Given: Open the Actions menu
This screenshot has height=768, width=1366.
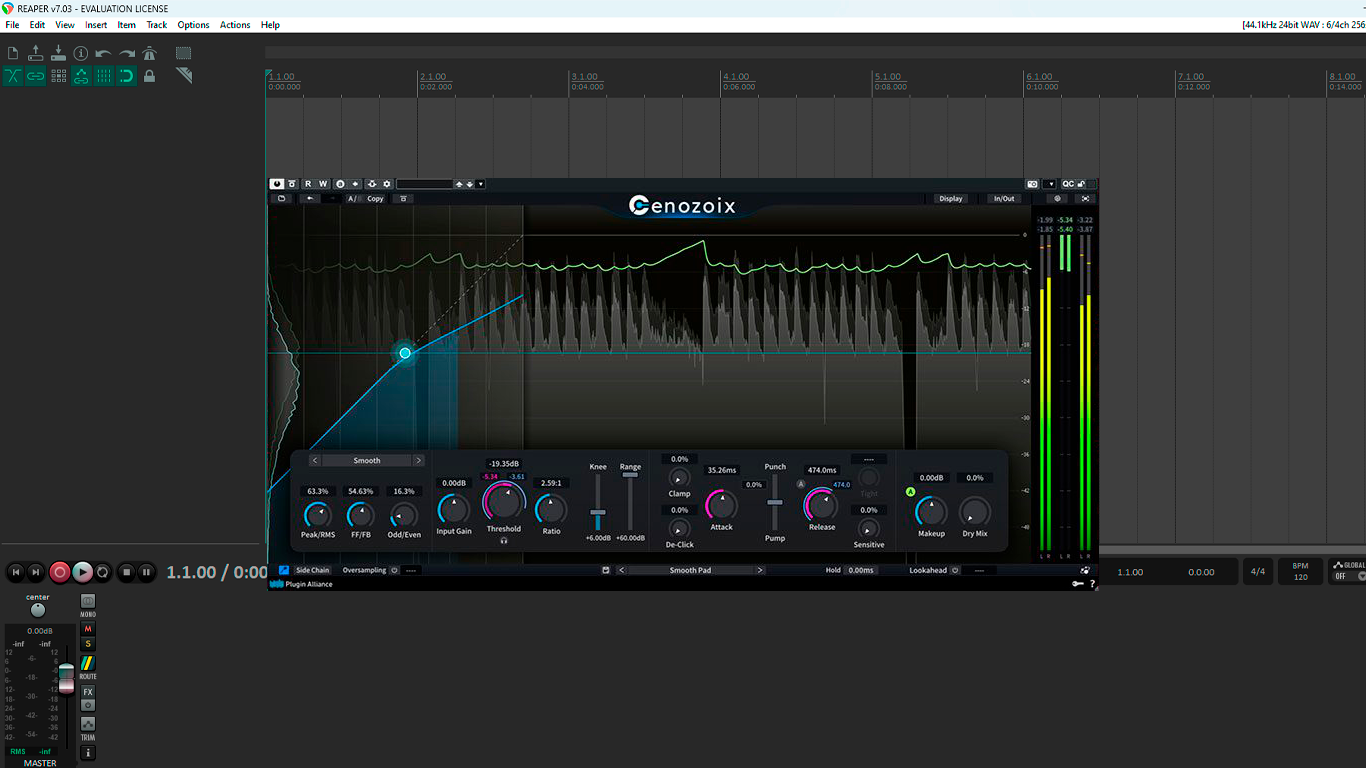Looking at the screenshot, I should tap(235, 25).
